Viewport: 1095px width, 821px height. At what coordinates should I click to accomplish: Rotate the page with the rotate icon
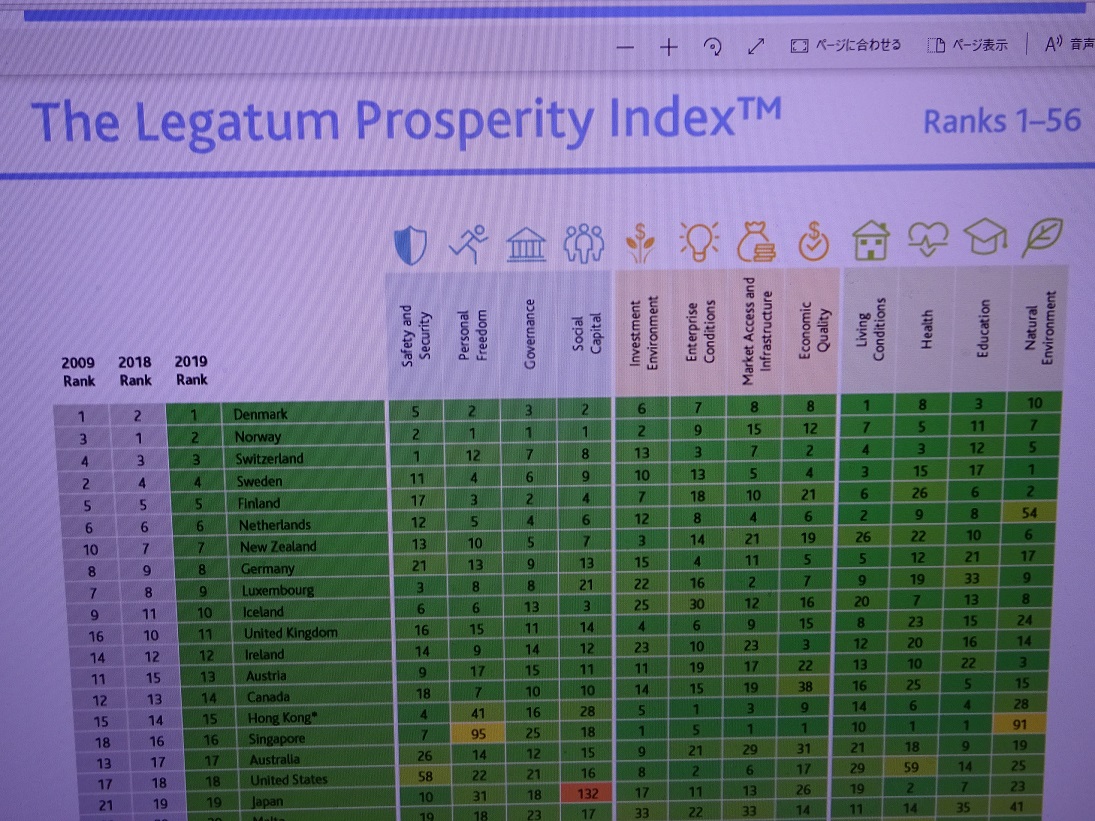point(712,47)
